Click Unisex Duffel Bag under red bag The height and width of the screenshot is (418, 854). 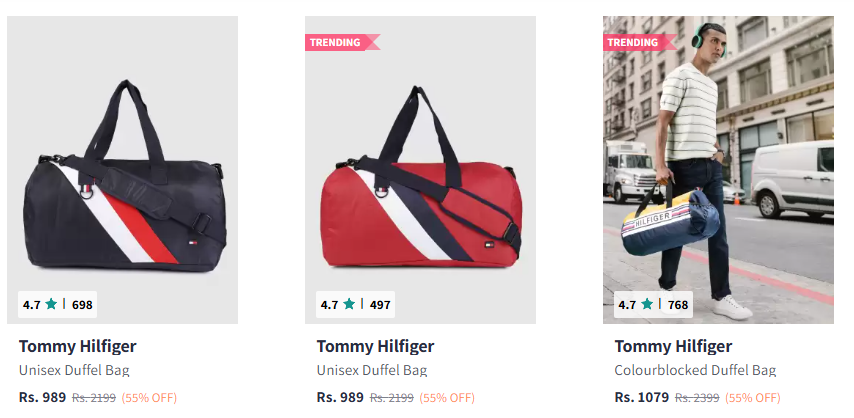[x=372, y=371]
